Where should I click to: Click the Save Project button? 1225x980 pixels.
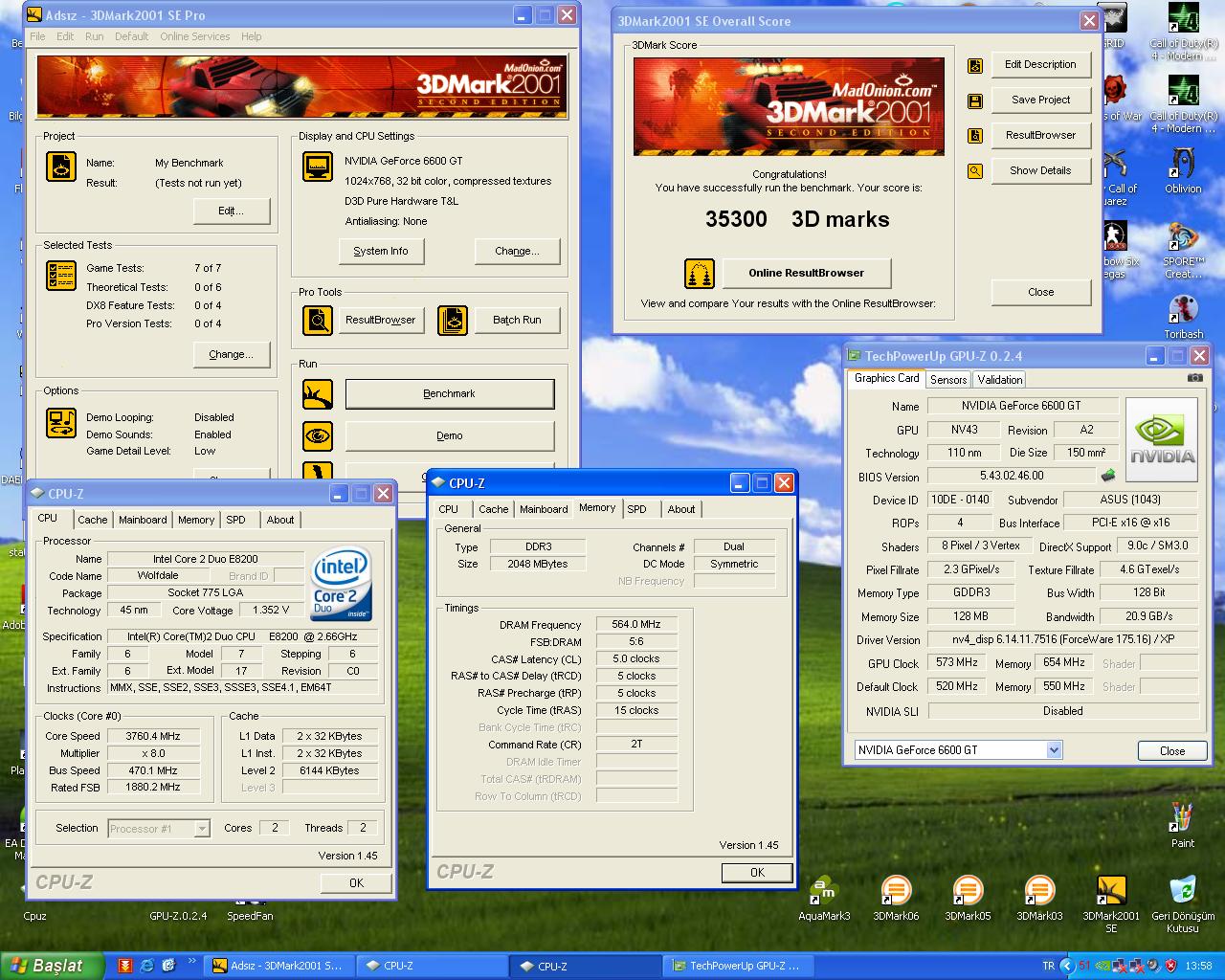(1041, 100)
